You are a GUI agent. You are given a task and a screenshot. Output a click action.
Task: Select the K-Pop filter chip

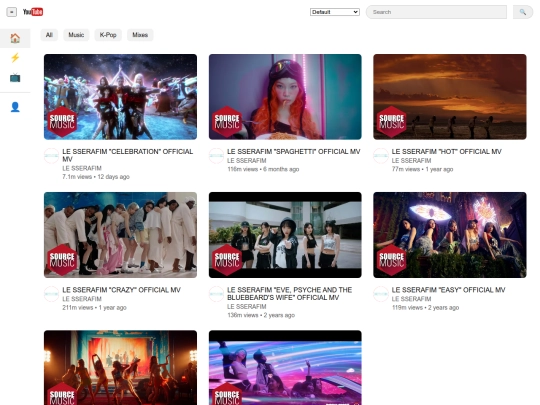coord(108,35)
